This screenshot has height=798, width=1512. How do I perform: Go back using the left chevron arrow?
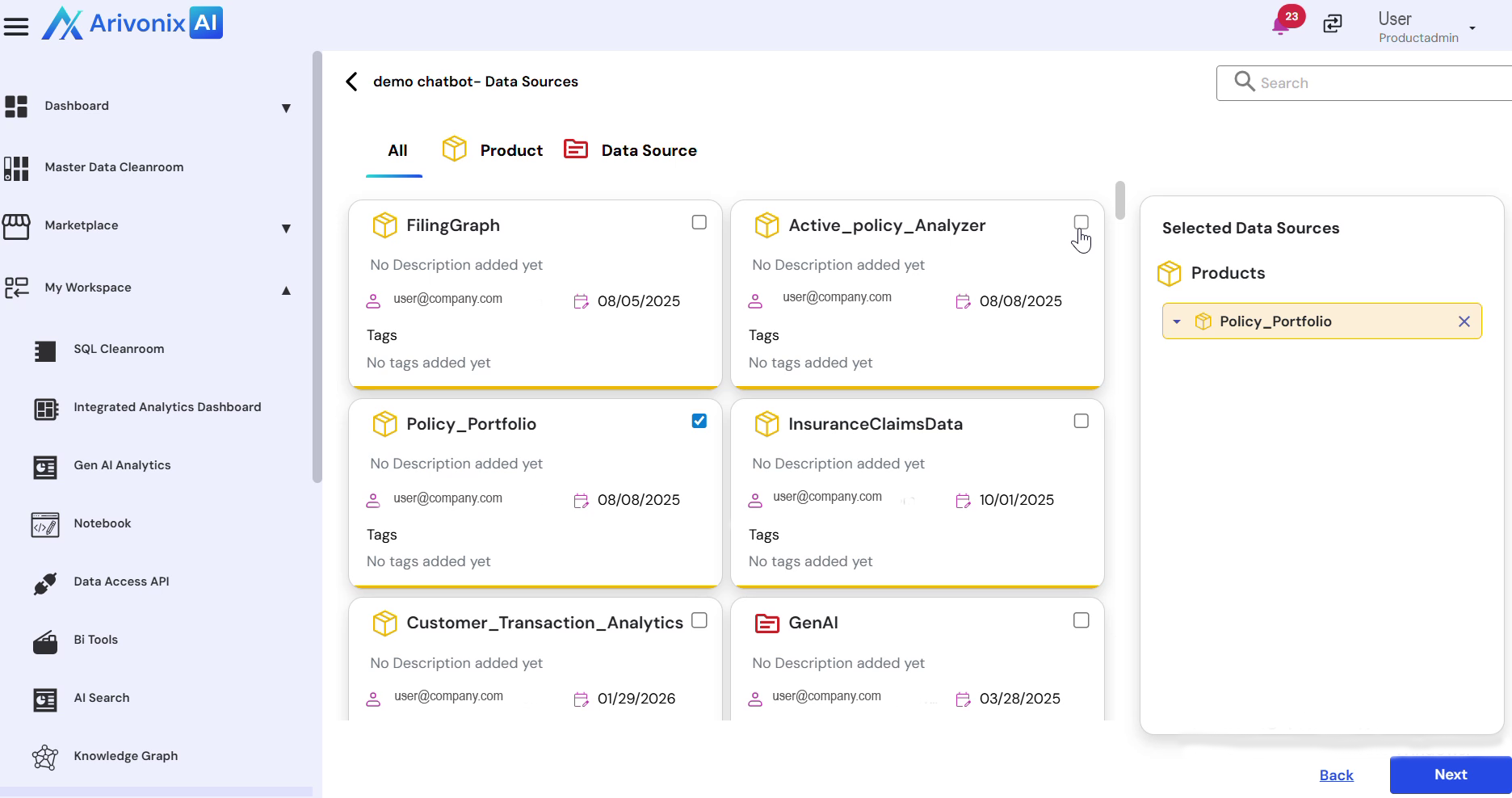point(351,82)
